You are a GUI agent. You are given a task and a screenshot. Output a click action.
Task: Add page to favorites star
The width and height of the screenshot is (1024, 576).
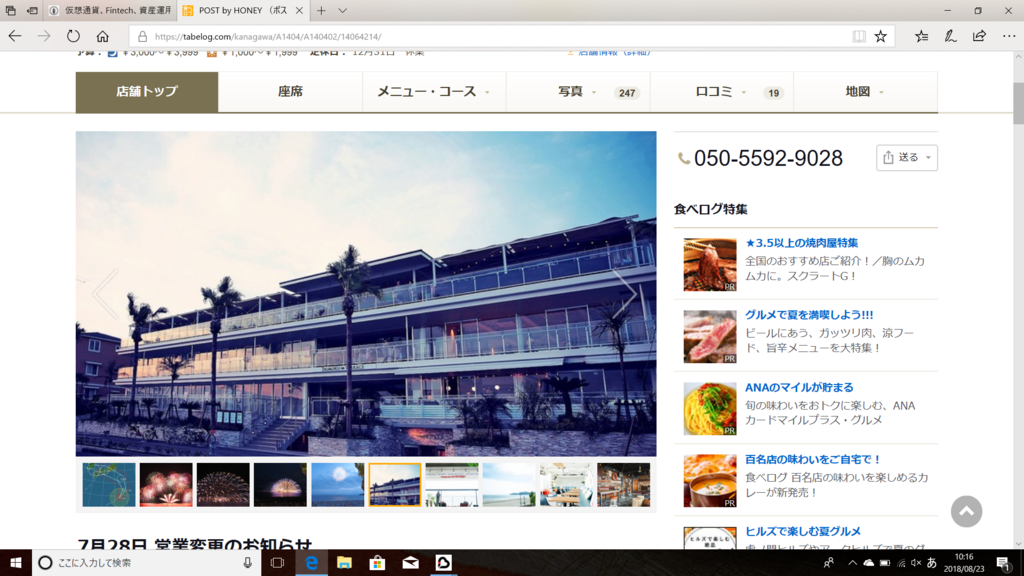(881, 37)
